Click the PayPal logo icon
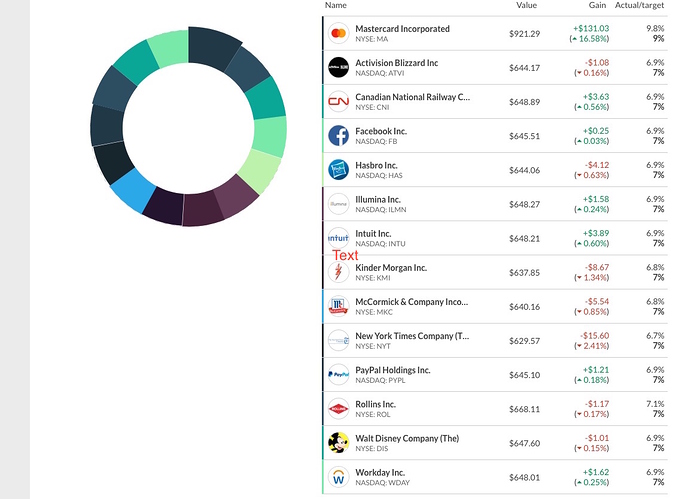The width and height of the screenshot is (688, 499). click(x=338, y=375)
